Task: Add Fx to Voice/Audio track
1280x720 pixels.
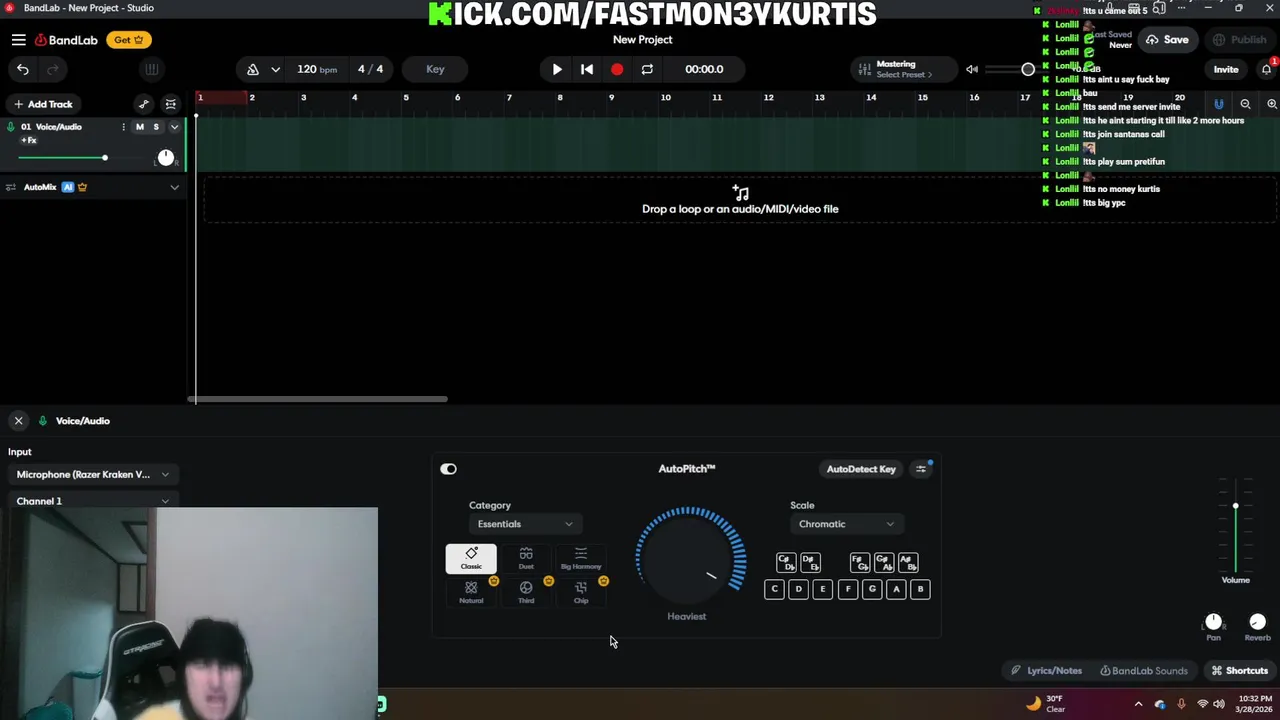Action: click(x=29, y=141)
